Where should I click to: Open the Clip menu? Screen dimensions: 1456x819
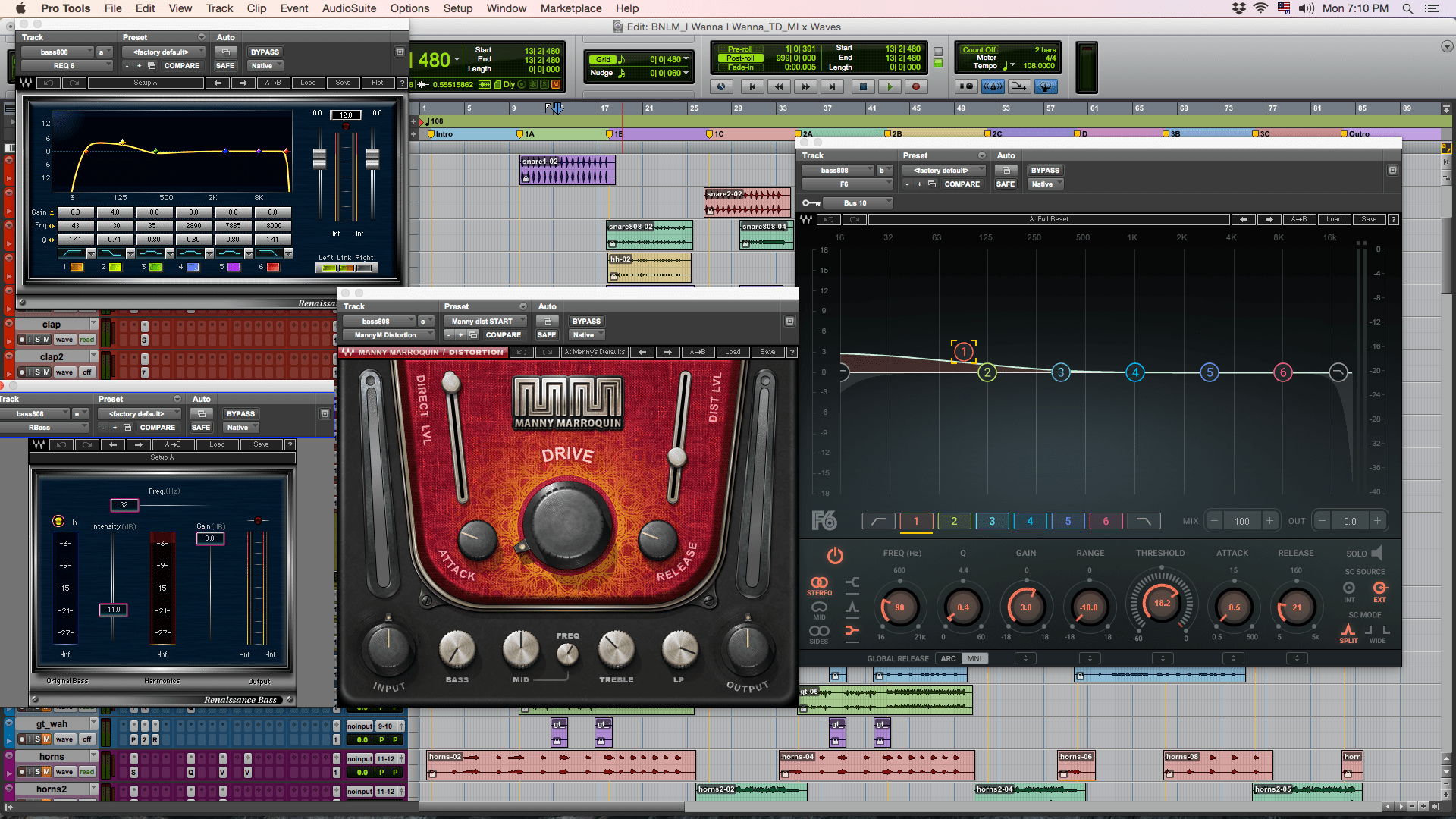tap(256, 8)
